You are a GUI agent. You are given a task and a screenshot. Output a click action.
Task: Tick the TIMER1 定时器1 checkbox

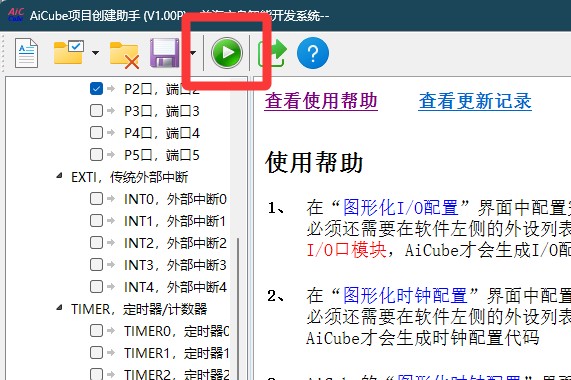[97, 352]
